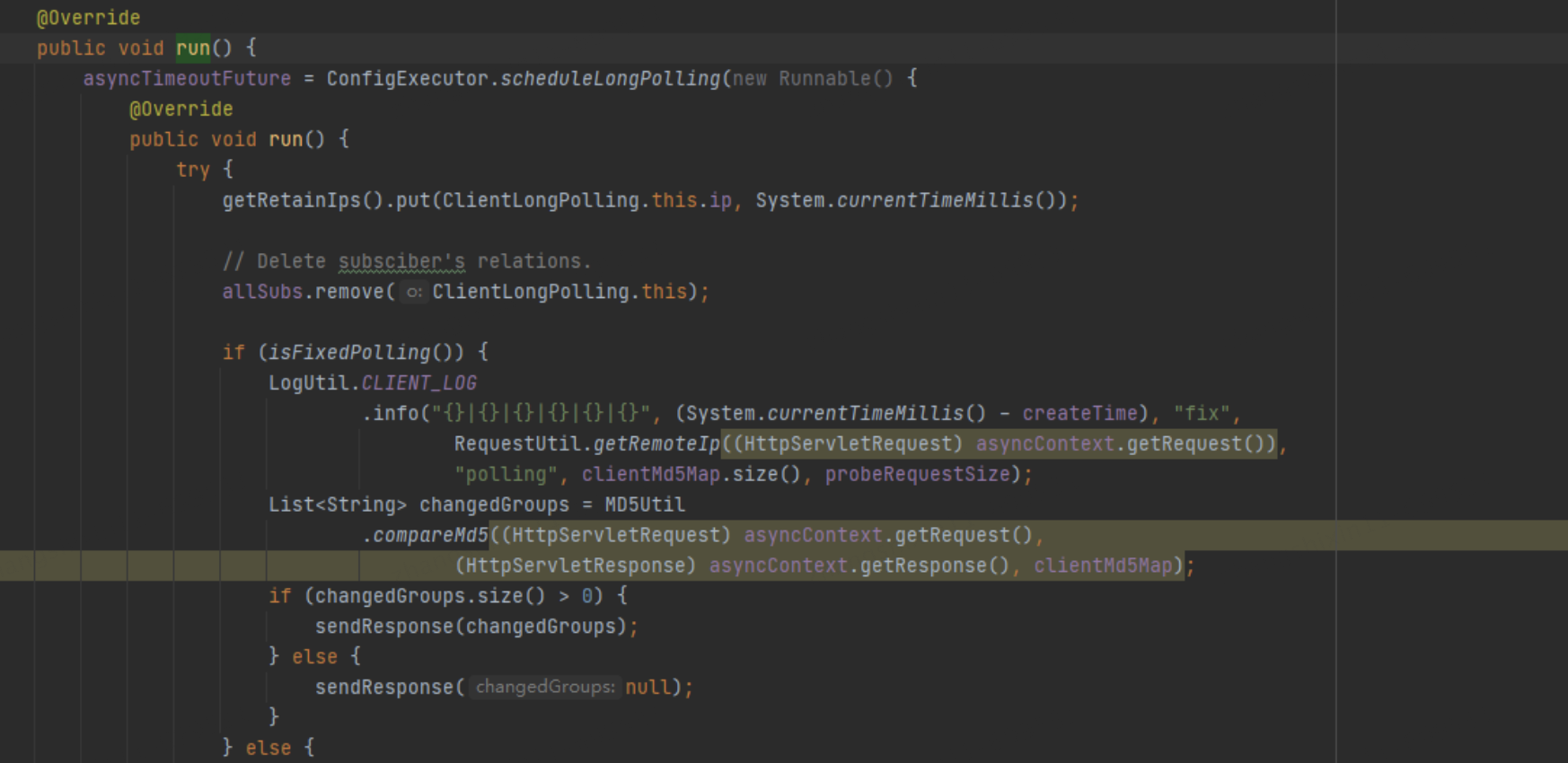Click LogUtil.CLIENT_LOG constant
Viewport: 1568px width, 763px height.
tap(373, 383)
